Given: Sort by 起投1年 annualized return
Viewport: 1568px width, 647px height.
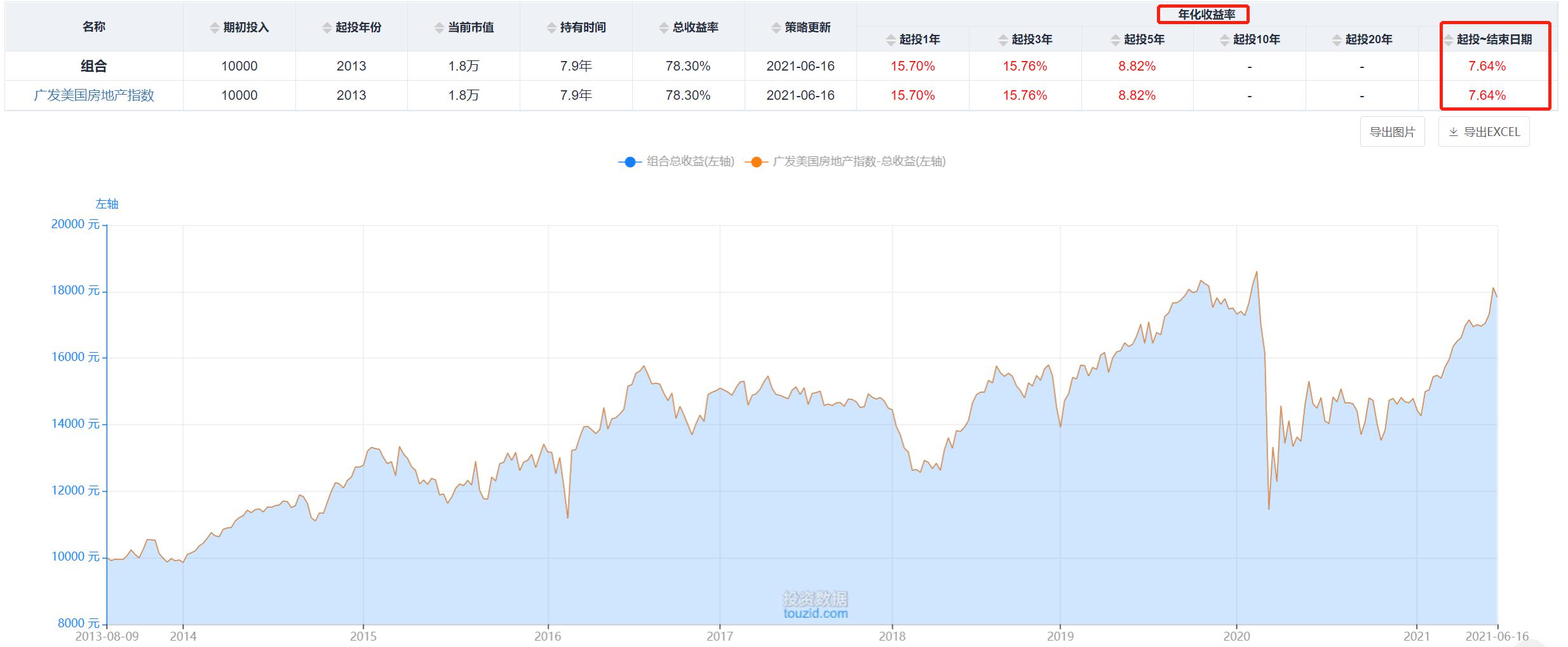Looking at the screenshot, I should 891,40.
